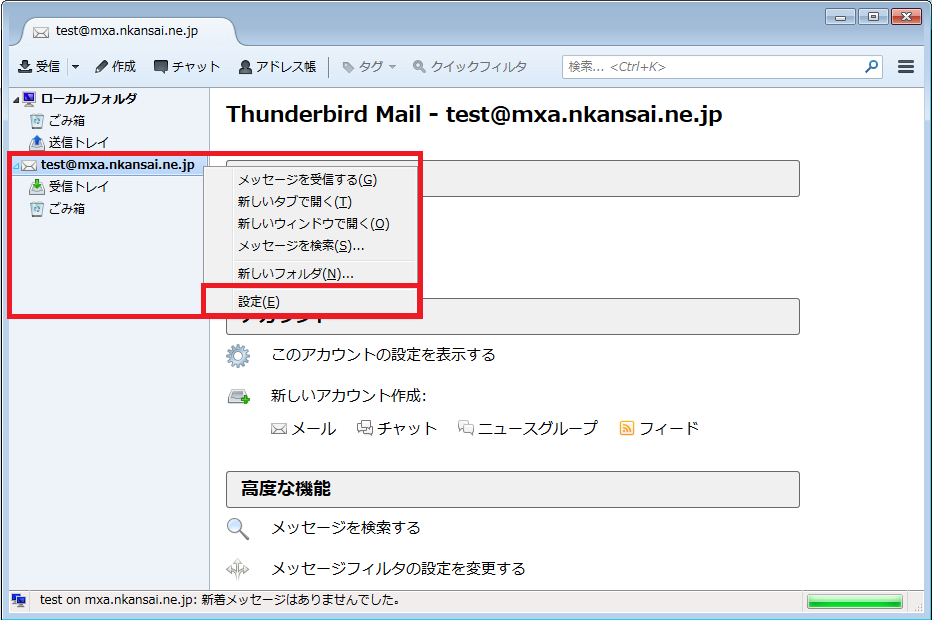This screenshot has width=932, height=620.
Task: Open the hamburger application menu
Action: 906,67
